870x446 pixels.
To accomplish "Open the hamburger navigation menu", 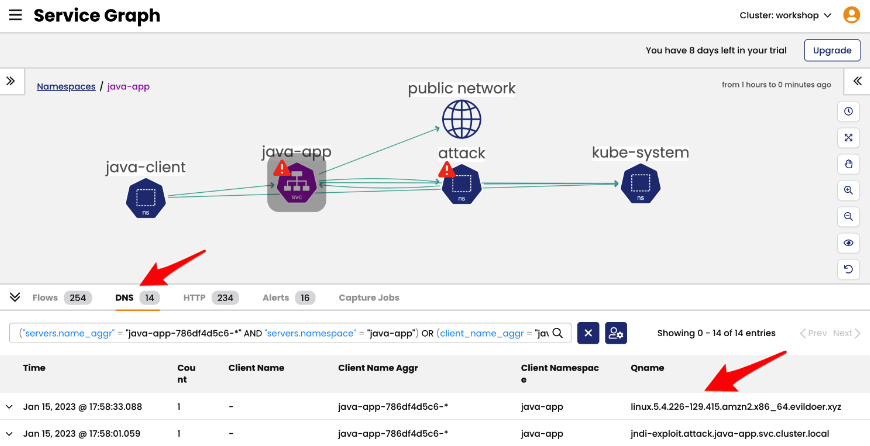I will coord(16,15).
